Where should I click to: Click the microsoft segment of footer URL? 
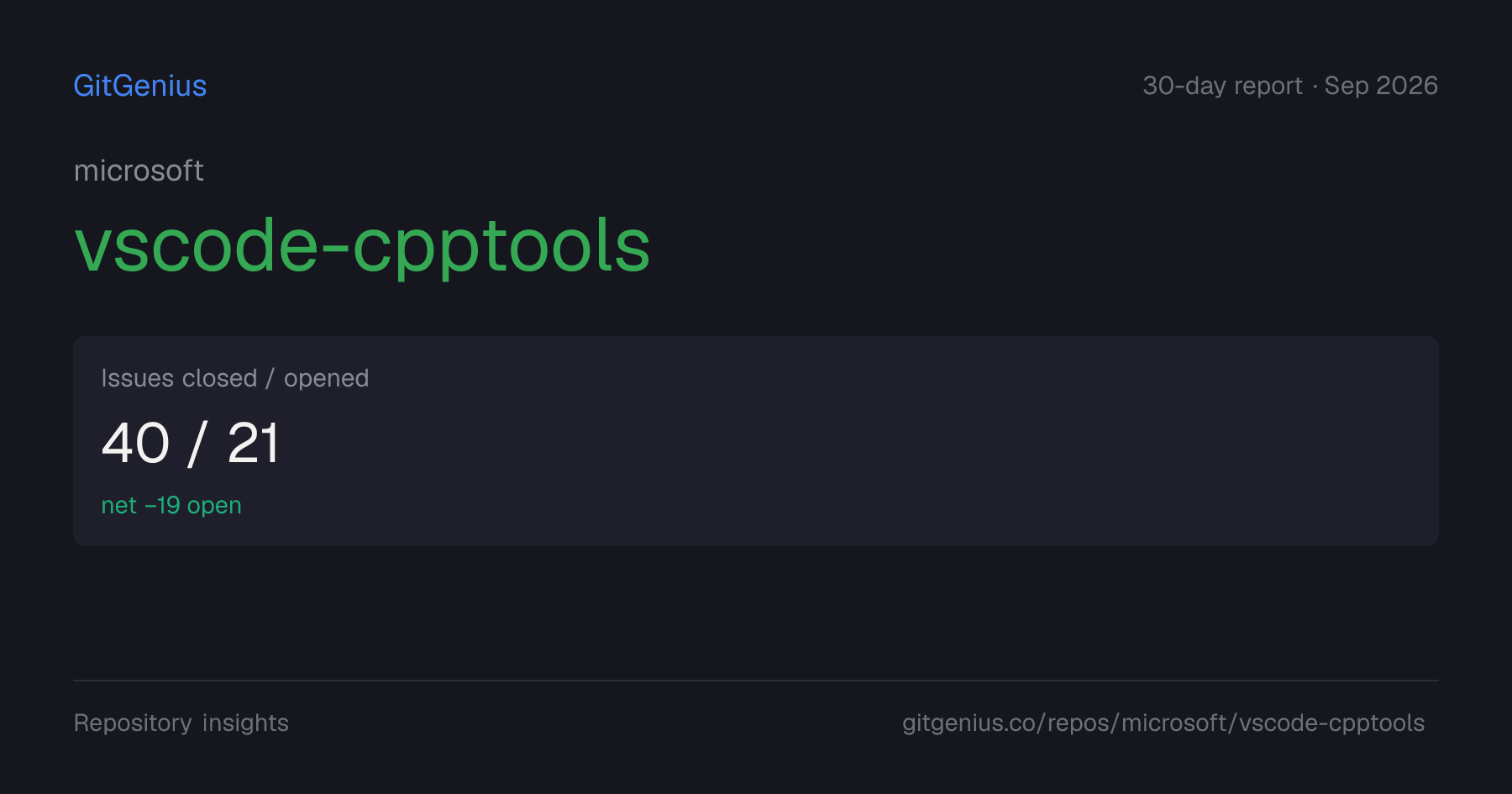click(1173, 723)
